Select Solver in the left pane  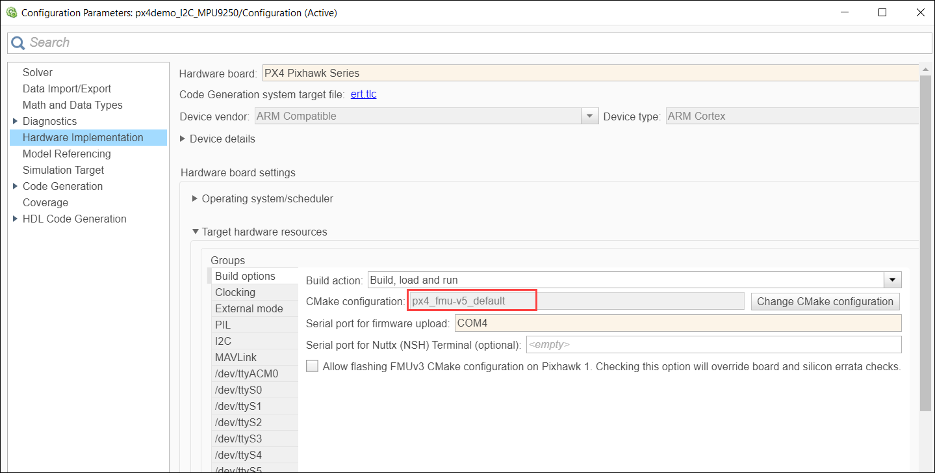[38, 73]
